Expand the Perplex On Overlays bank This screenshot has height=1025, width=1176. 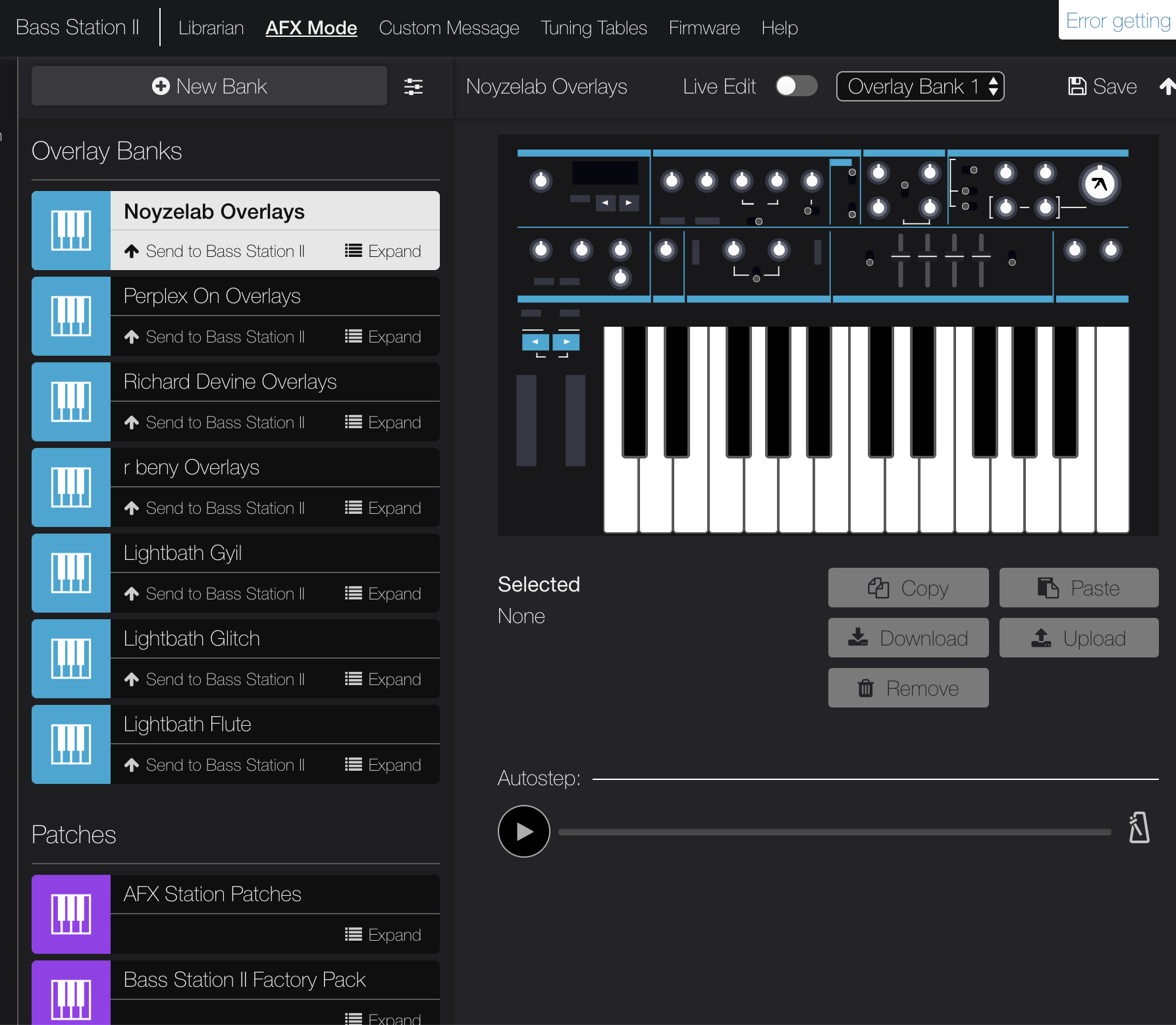click(x=383, y=337)
